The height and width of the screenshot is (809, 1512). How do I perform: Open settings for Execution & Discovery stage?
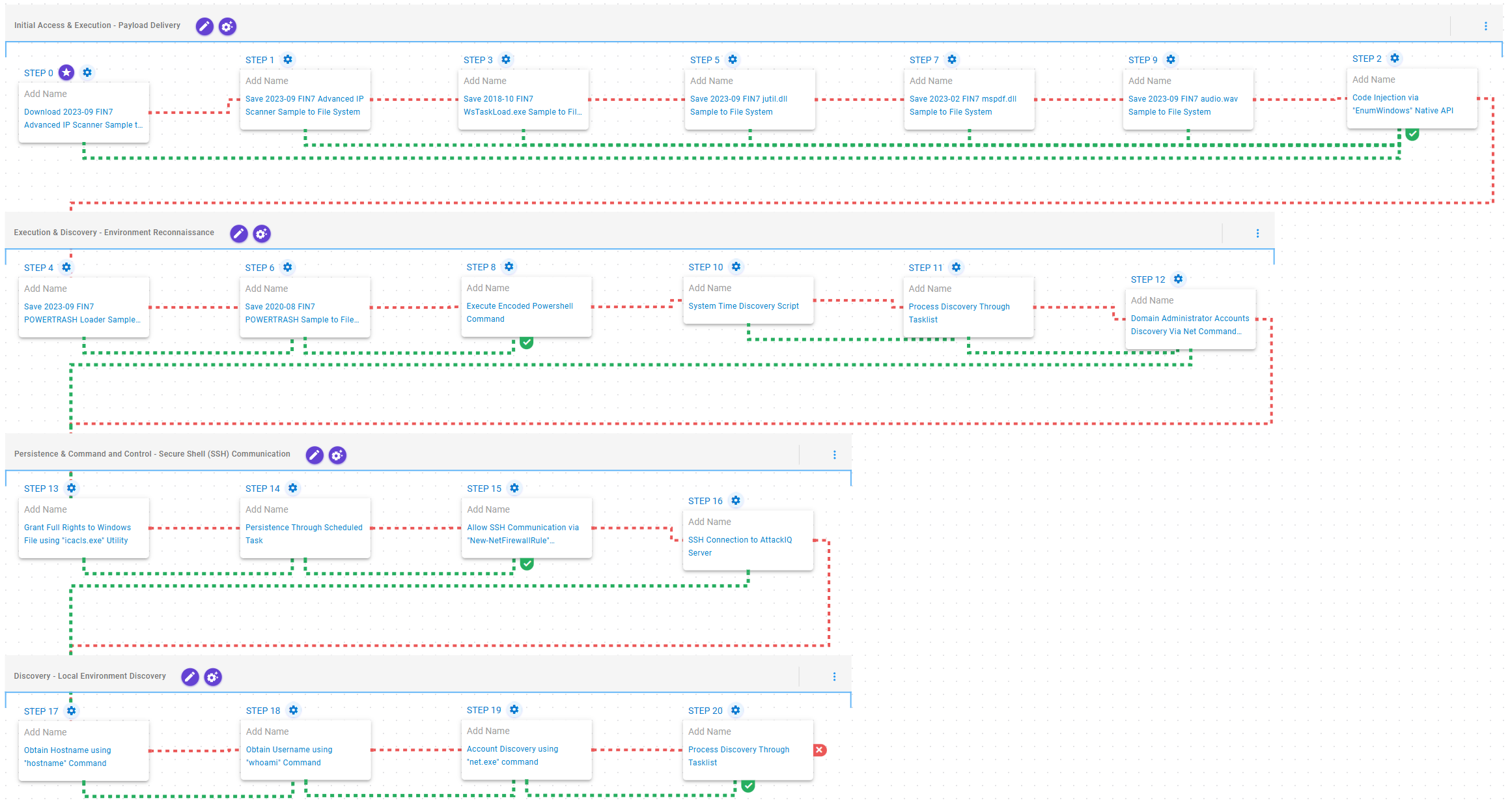tap(262, 233)
